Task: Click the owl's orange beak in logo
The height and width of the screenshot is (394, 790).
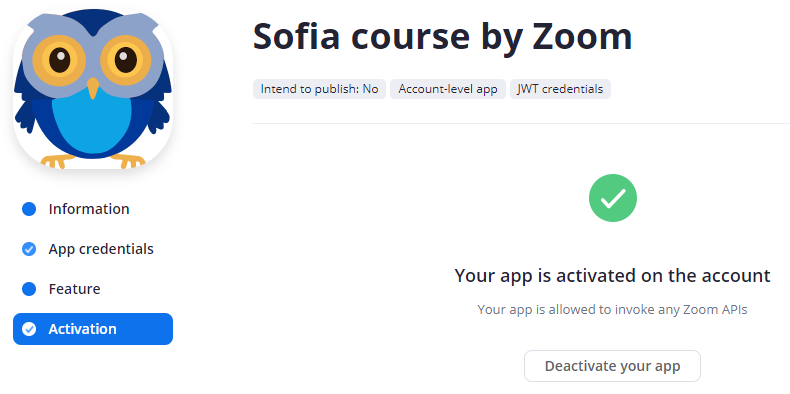Action: click(93, 88)
